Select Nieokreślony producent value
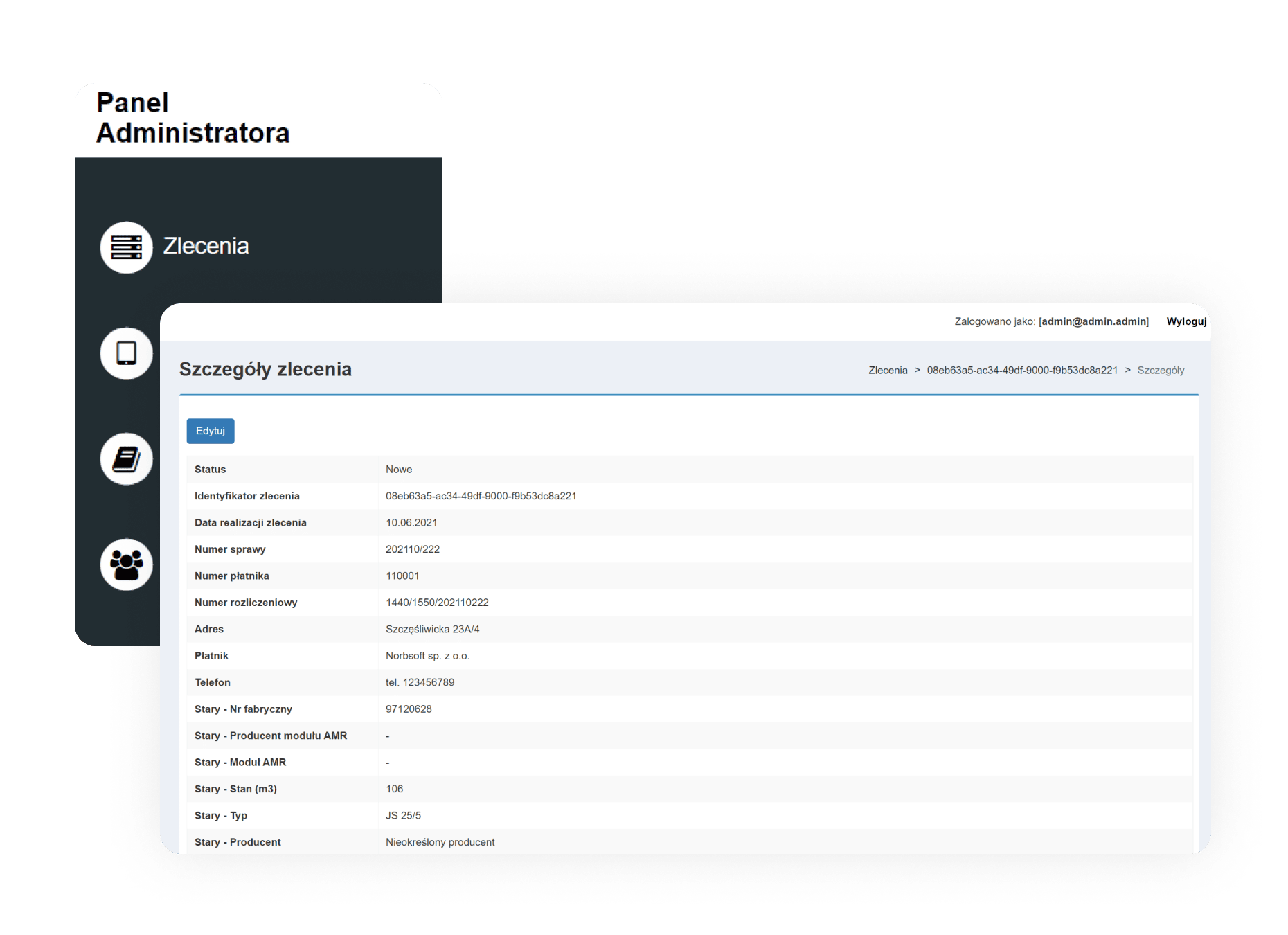 pos(440,842)
